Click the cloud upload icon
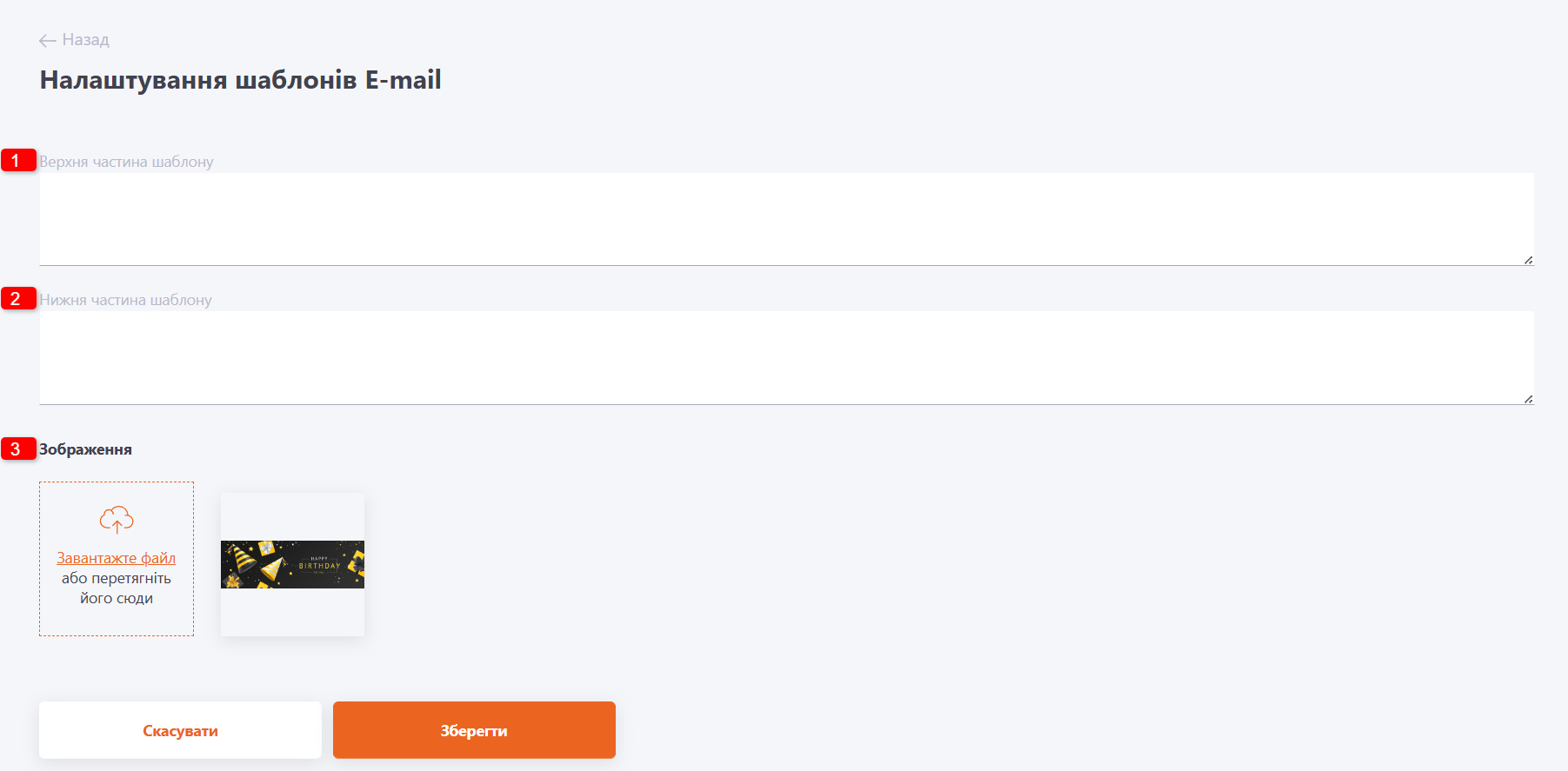1568x771 pixels. coord(117,520)
